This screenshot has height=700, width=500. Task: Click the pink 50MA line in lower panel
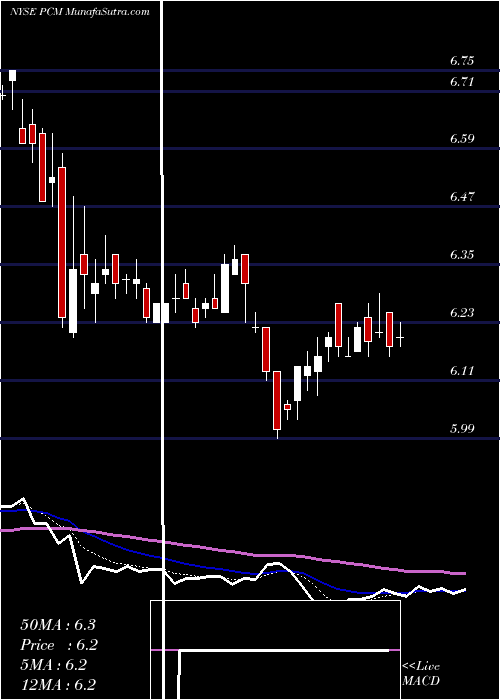point(232,550)
